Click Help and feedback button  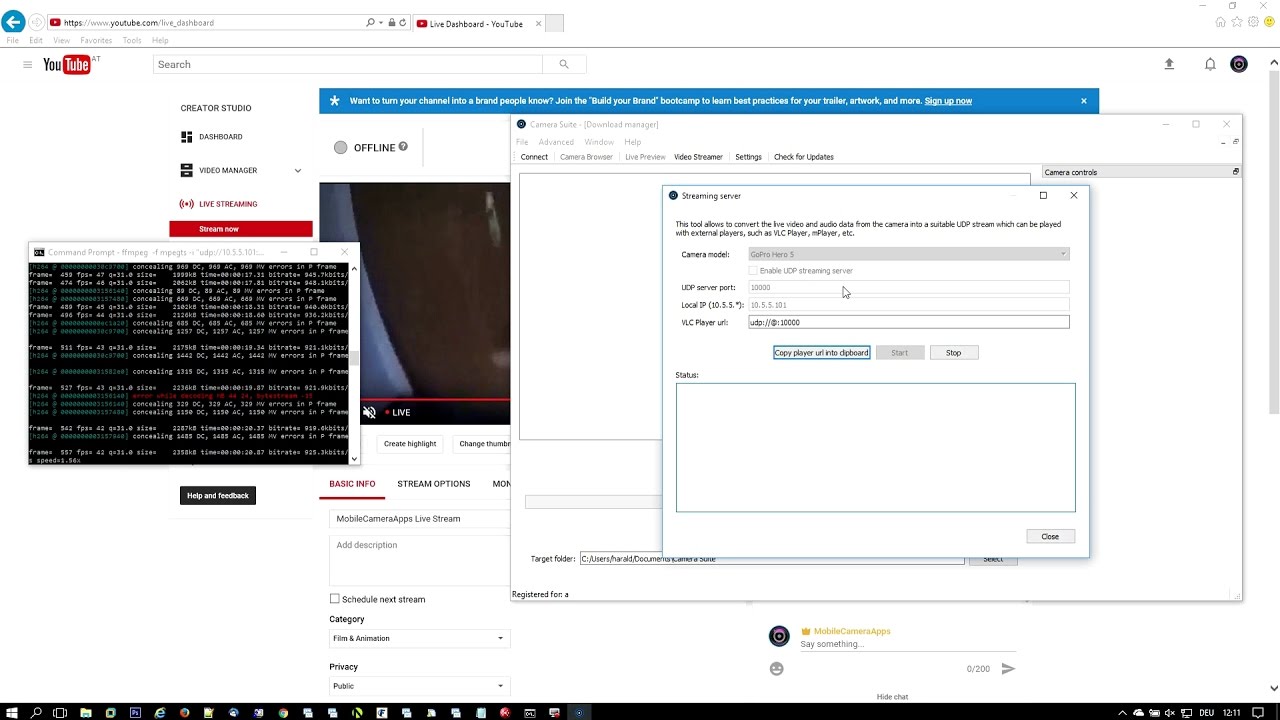point(218,496)
